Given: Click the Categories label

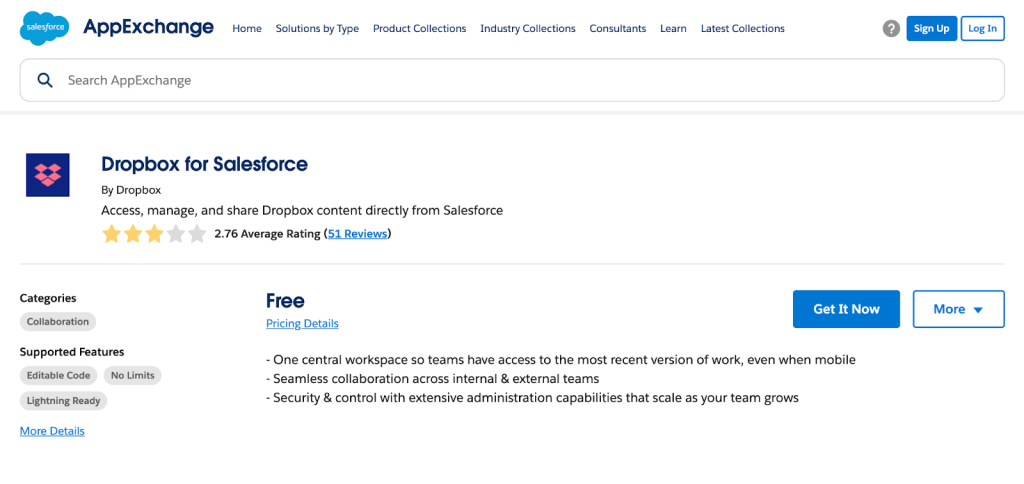Looking at the screenshot, I should [x=48, y=298].
